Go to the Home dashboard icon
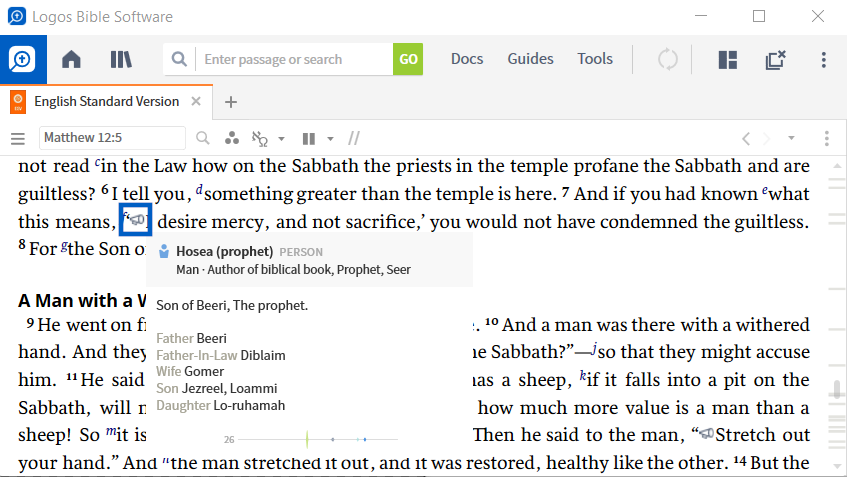The width and height of the screenshot is (847, 477). [71, 59]
